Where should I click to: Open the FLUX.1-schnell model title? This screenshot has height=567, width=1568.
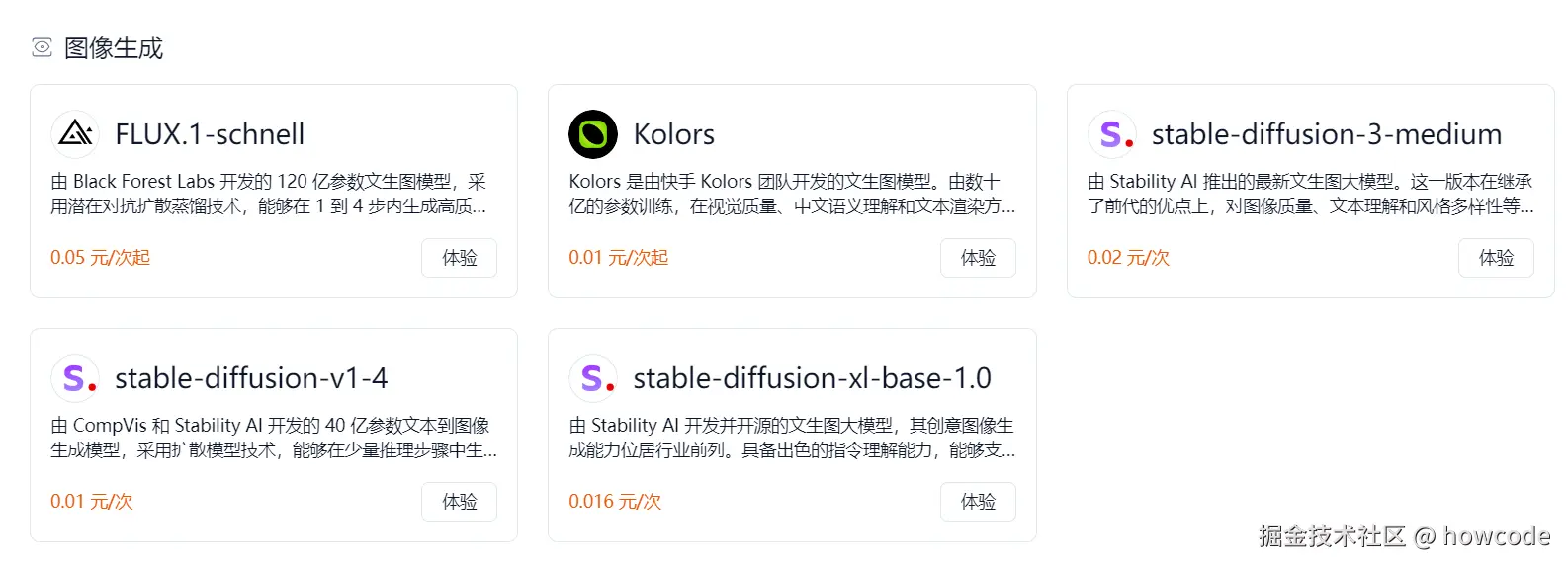210,134
